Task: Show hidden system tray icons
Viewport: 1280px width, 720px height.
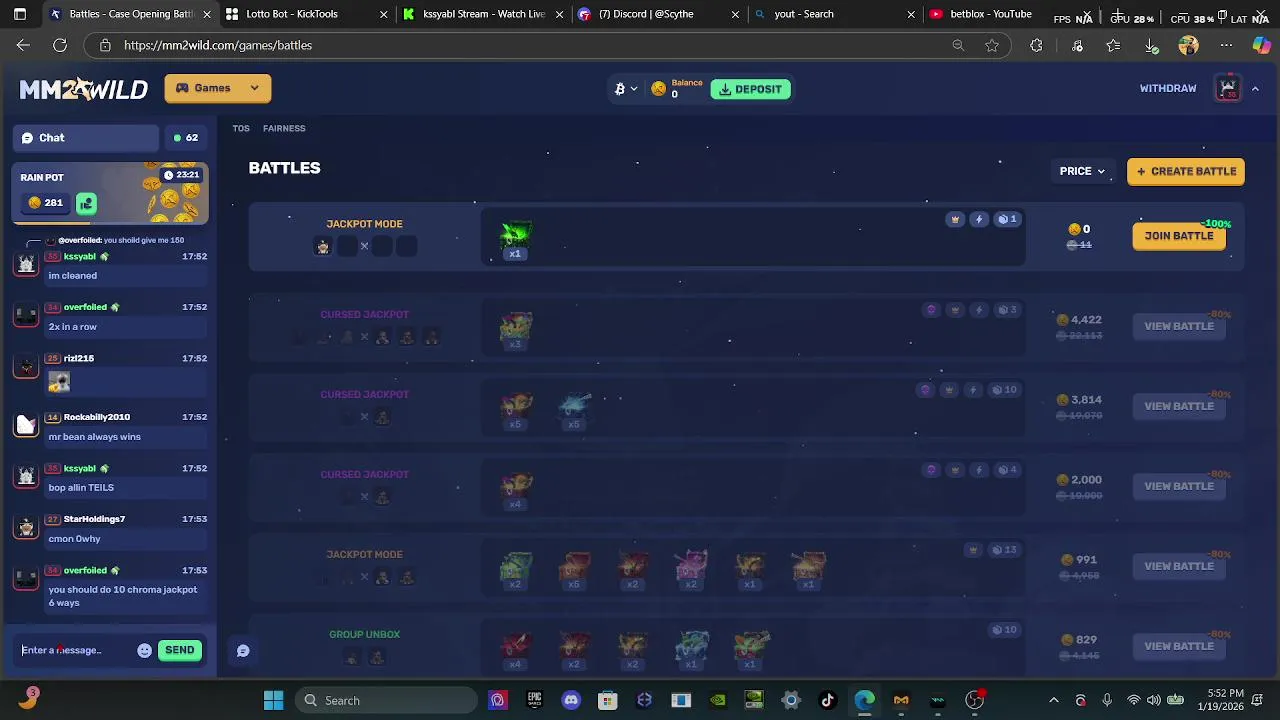Action: (1053, 700)
